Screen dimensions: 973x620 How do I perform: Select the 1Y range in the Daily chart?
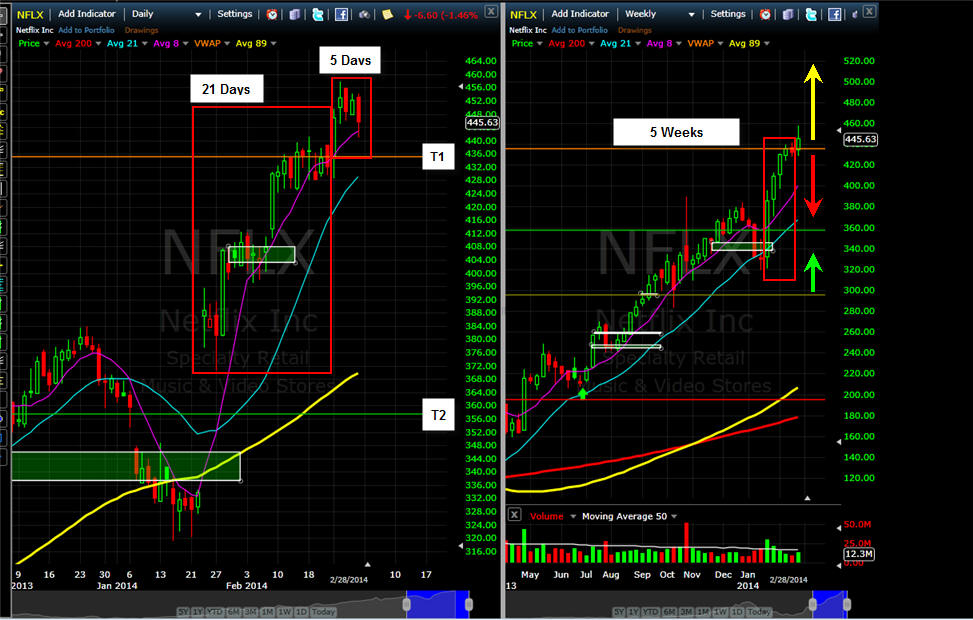pyautogui.click(x=197, y=612)
